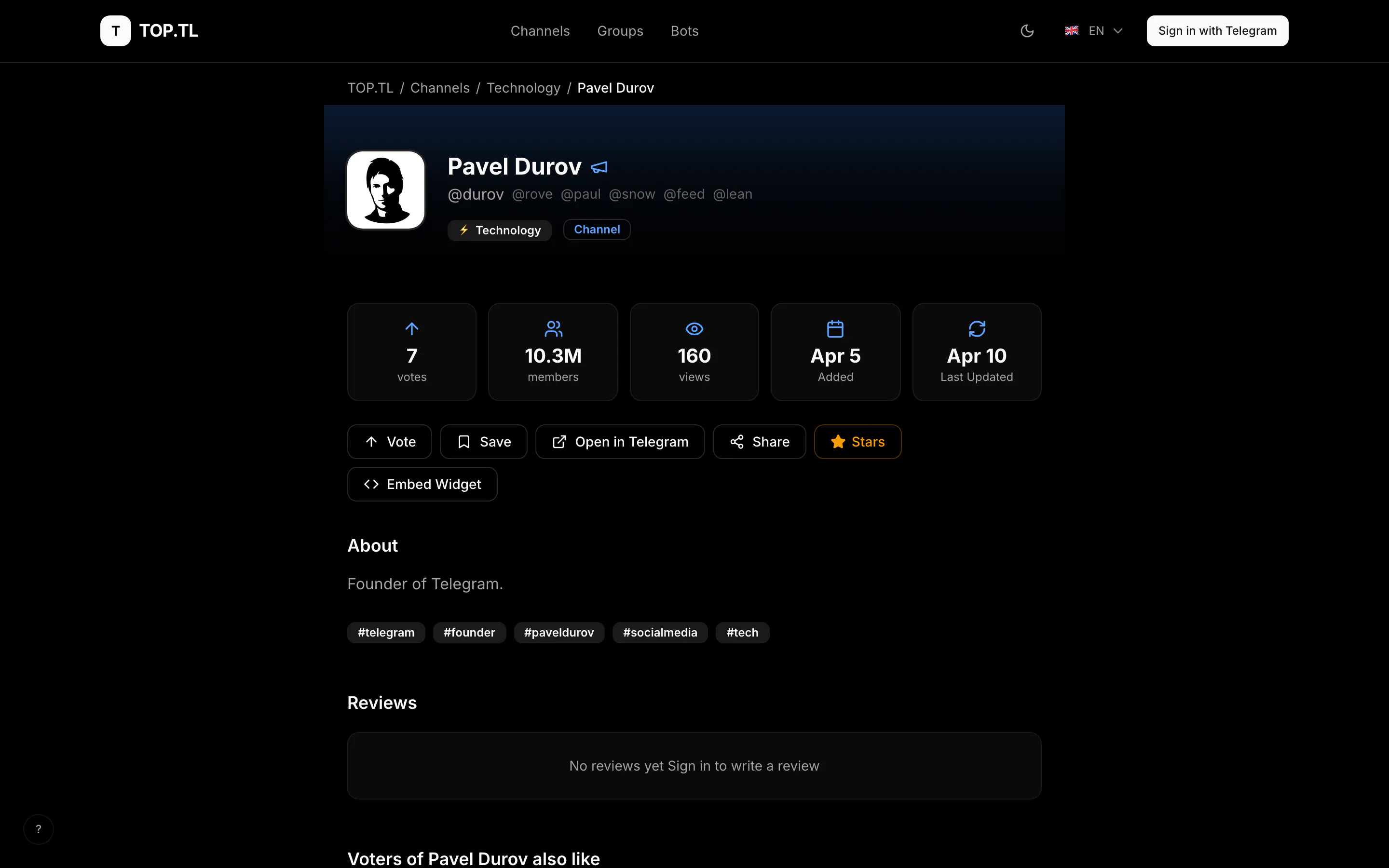
Task: Click the Added calendar icon
Action: tap(835, 329)
